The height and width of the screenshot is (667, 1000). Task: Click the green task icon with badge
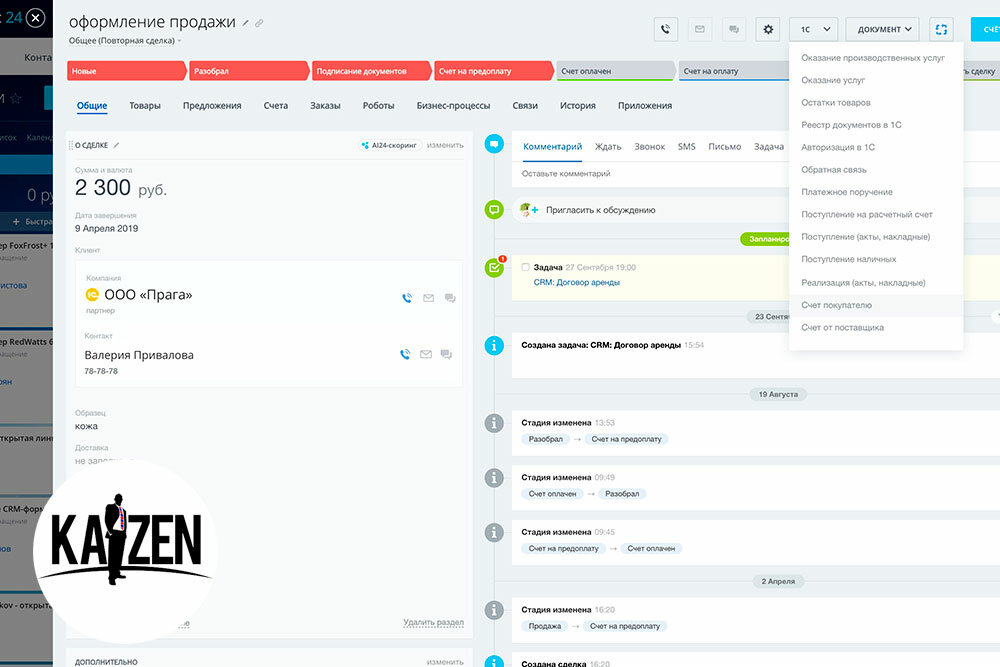(494, 267)
